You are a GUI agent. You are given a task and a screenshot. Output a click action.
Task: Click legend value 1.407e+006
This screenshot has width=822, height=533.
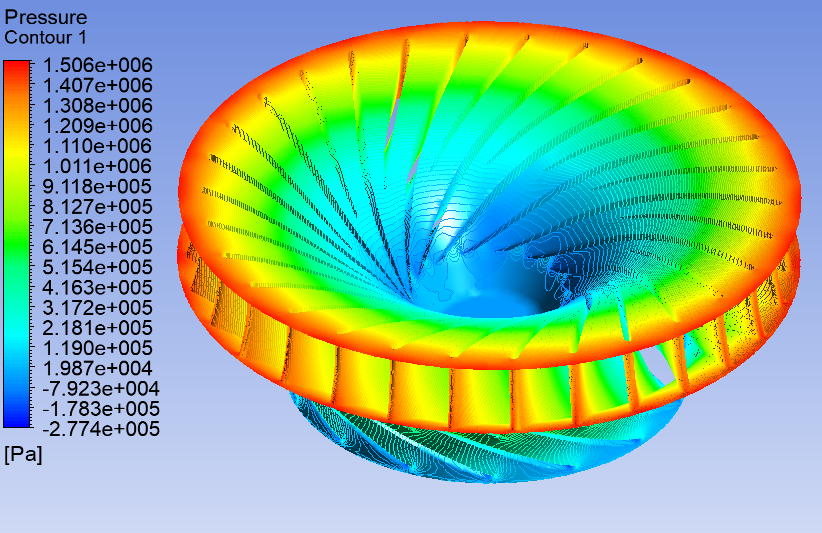click(98, 85)
